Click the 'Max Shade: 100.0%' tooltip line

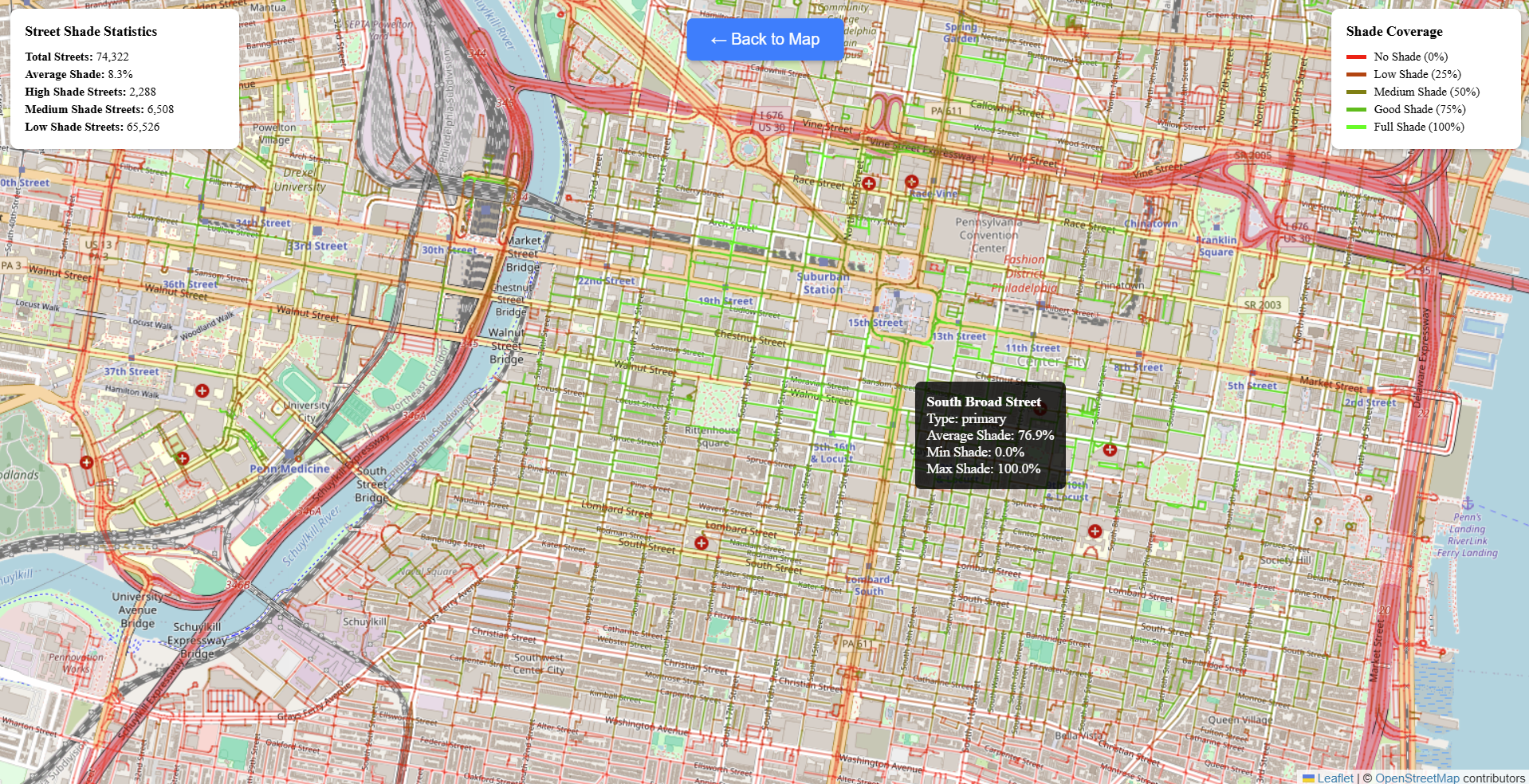(983, 468)
